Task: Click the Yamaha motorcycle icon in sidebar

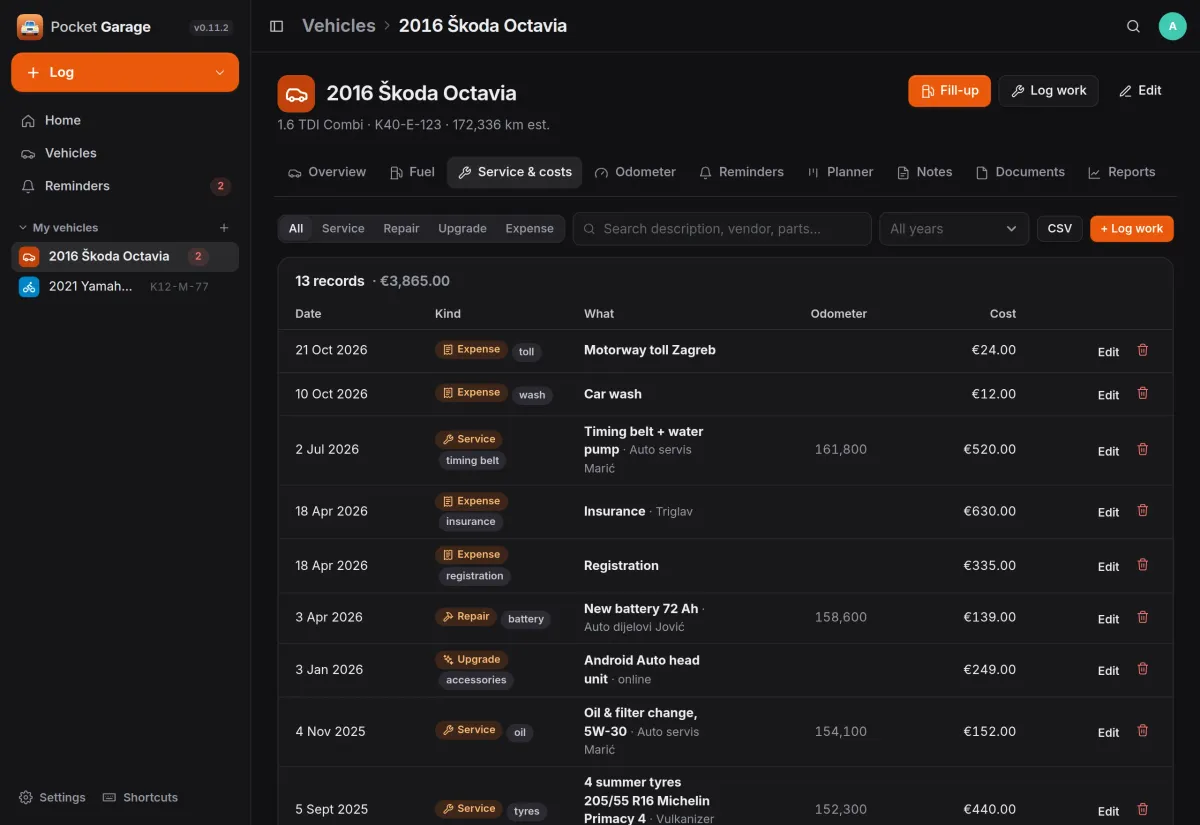Action: [29, 287]
